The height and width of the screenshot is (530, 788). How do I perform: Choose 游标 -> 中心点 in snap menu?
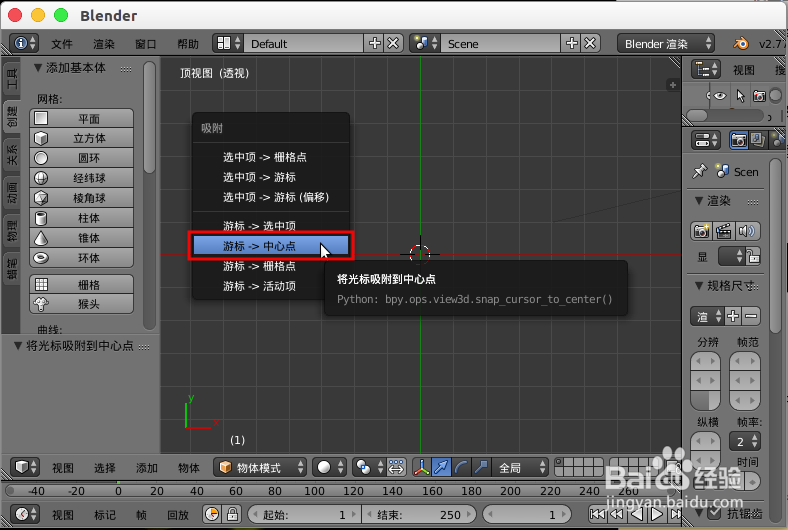(271, 246)
